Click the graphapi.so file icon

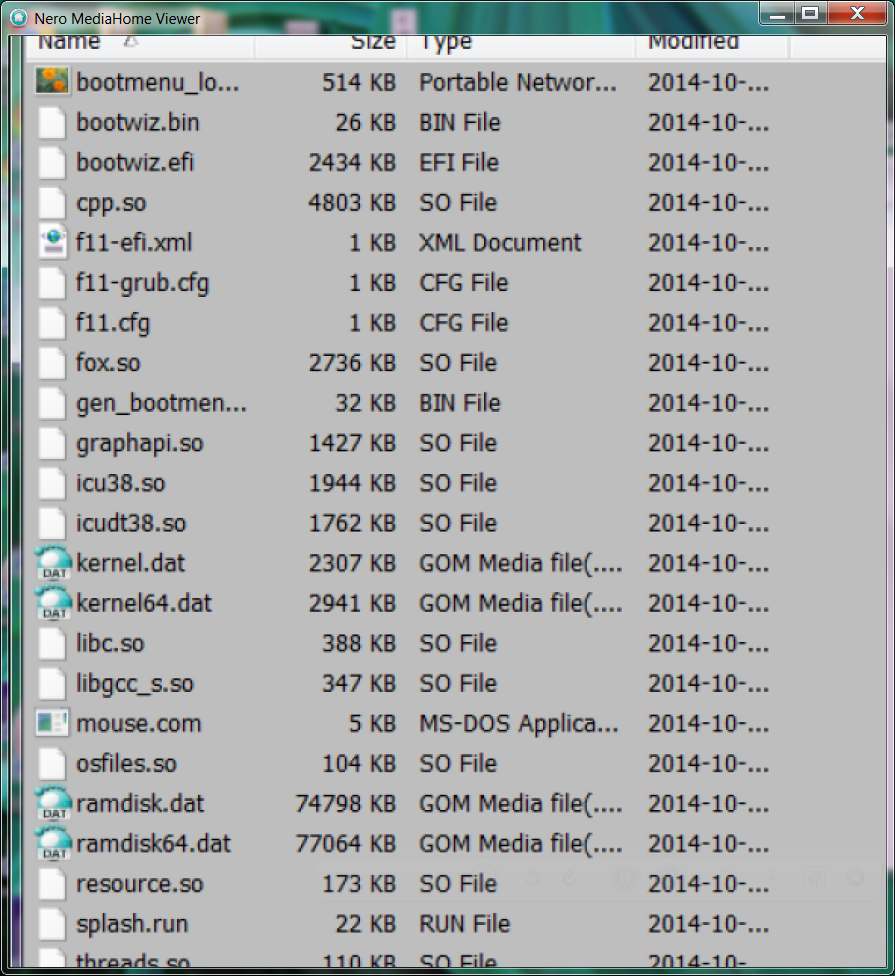pos(52,443)
